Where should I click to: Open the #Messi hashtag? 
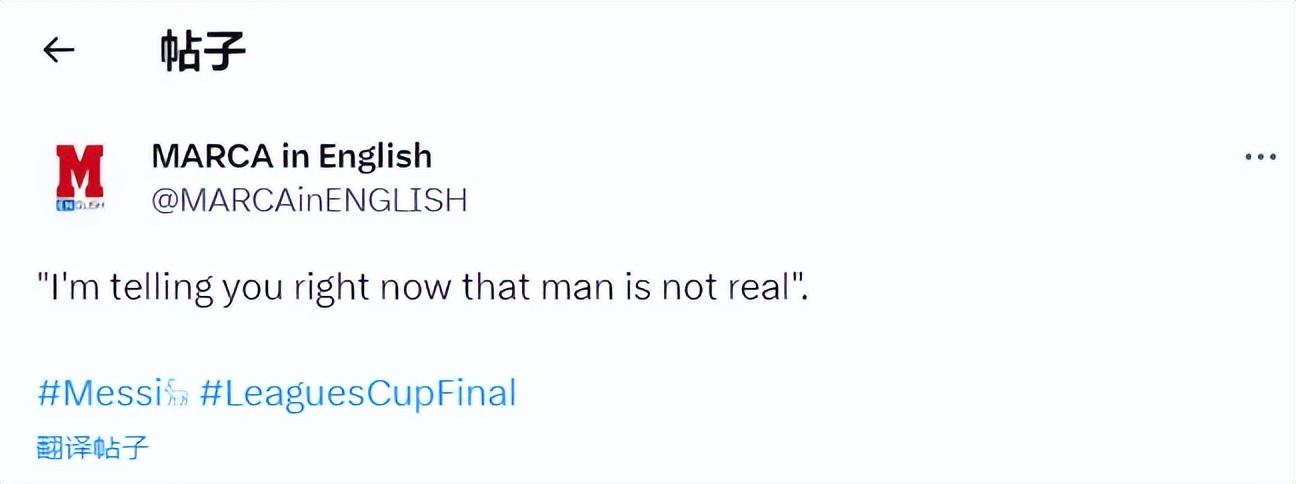(100, 393)
